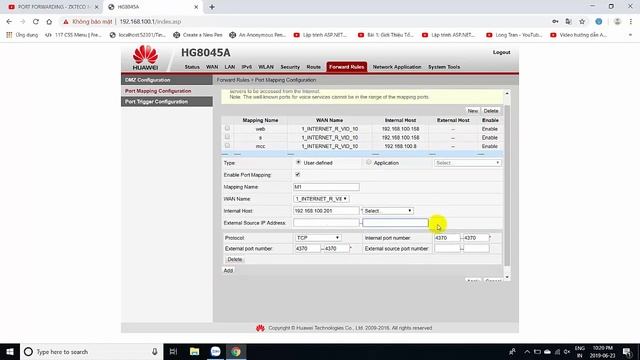Open the Application Select dropdown
Viewport: 640px width, 360px height.
click(x=467, y=163)
